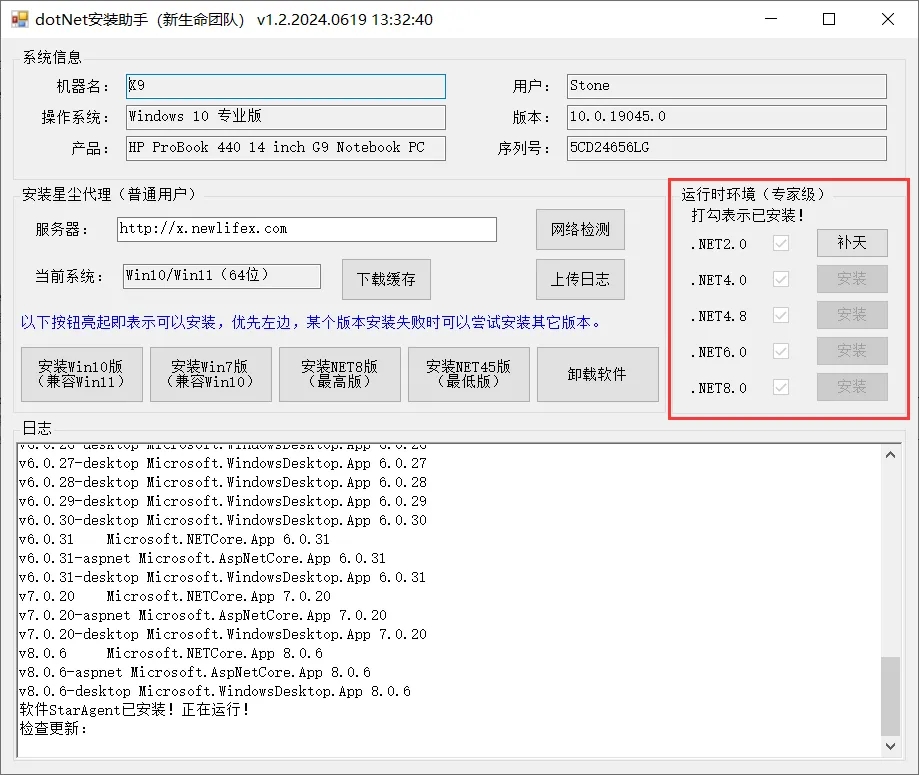Click the .NET6.0 runtime label
This screenshot has height=775, width=919.
pyautogui.click(x=719, y=352)
